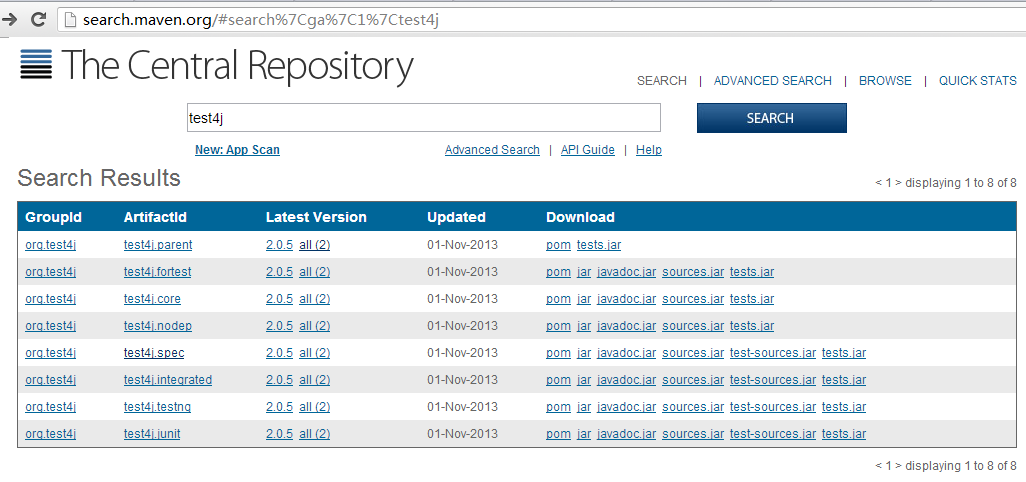Image resolution: width=1026 pixels, height=482 pixels.
Task: Focus the browser address bar URL
Action: (260, 20)
